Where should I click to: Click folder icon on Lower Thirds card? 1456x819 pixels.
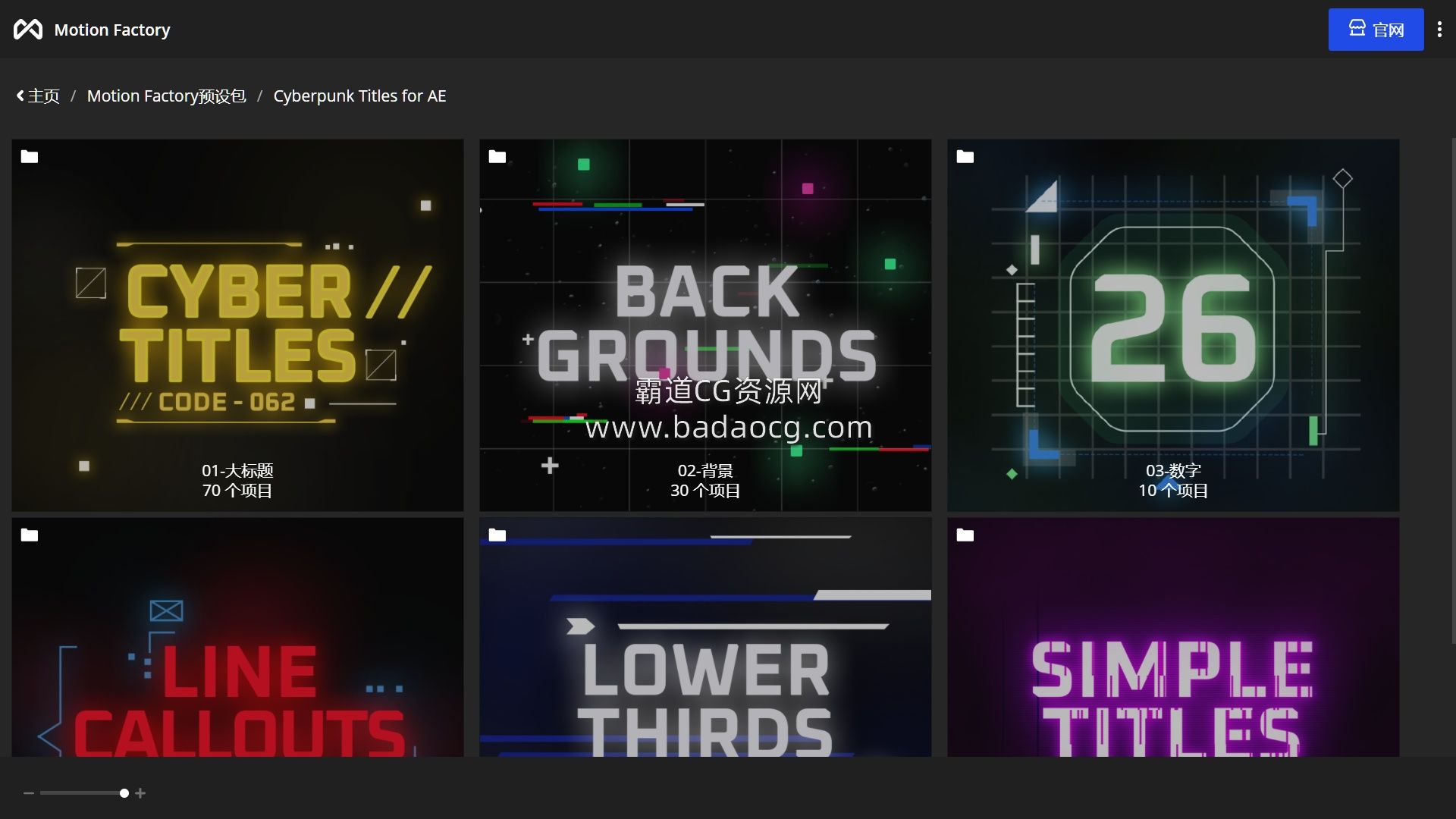(x=497, y=535)
